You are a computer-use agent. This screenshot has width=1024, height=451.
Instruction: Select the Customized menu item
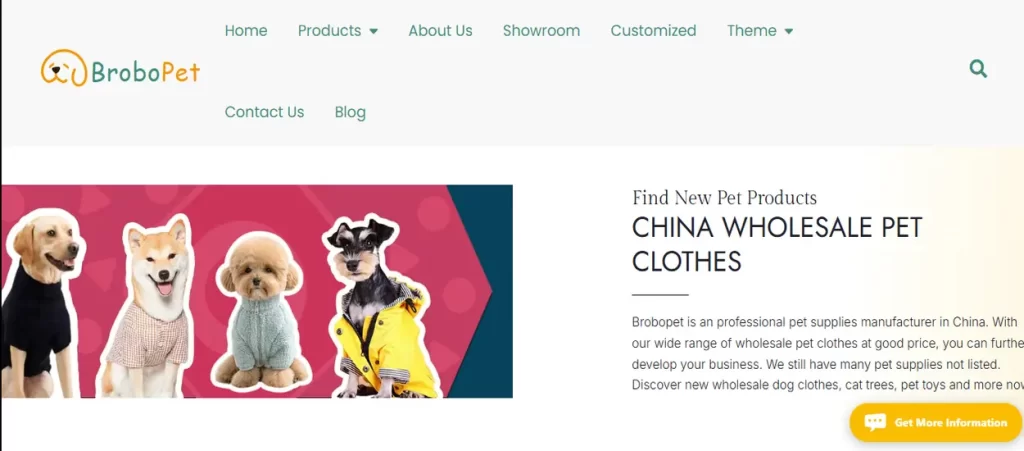click(653, 31)
